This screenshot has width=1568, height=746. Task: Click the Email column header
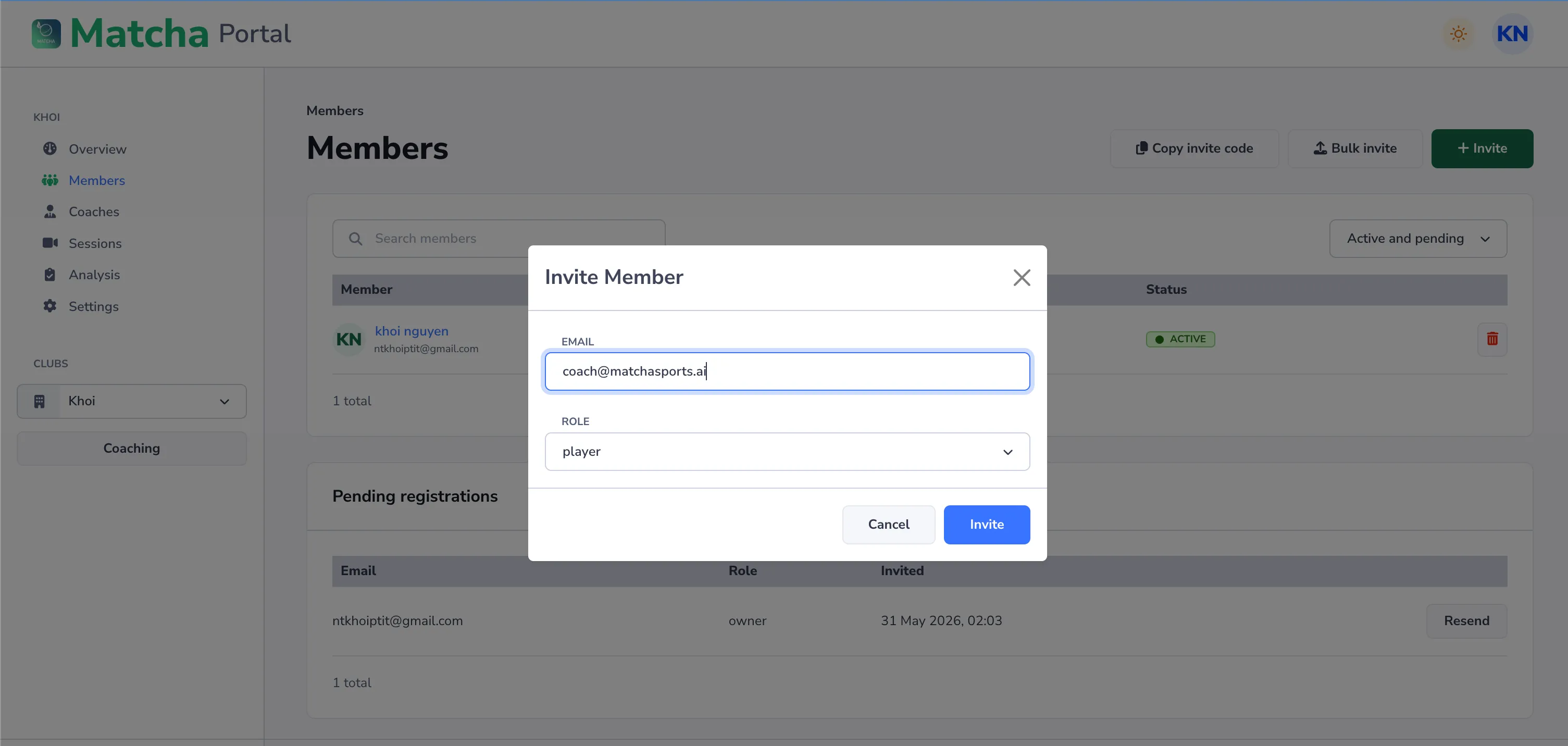point(358,571)
